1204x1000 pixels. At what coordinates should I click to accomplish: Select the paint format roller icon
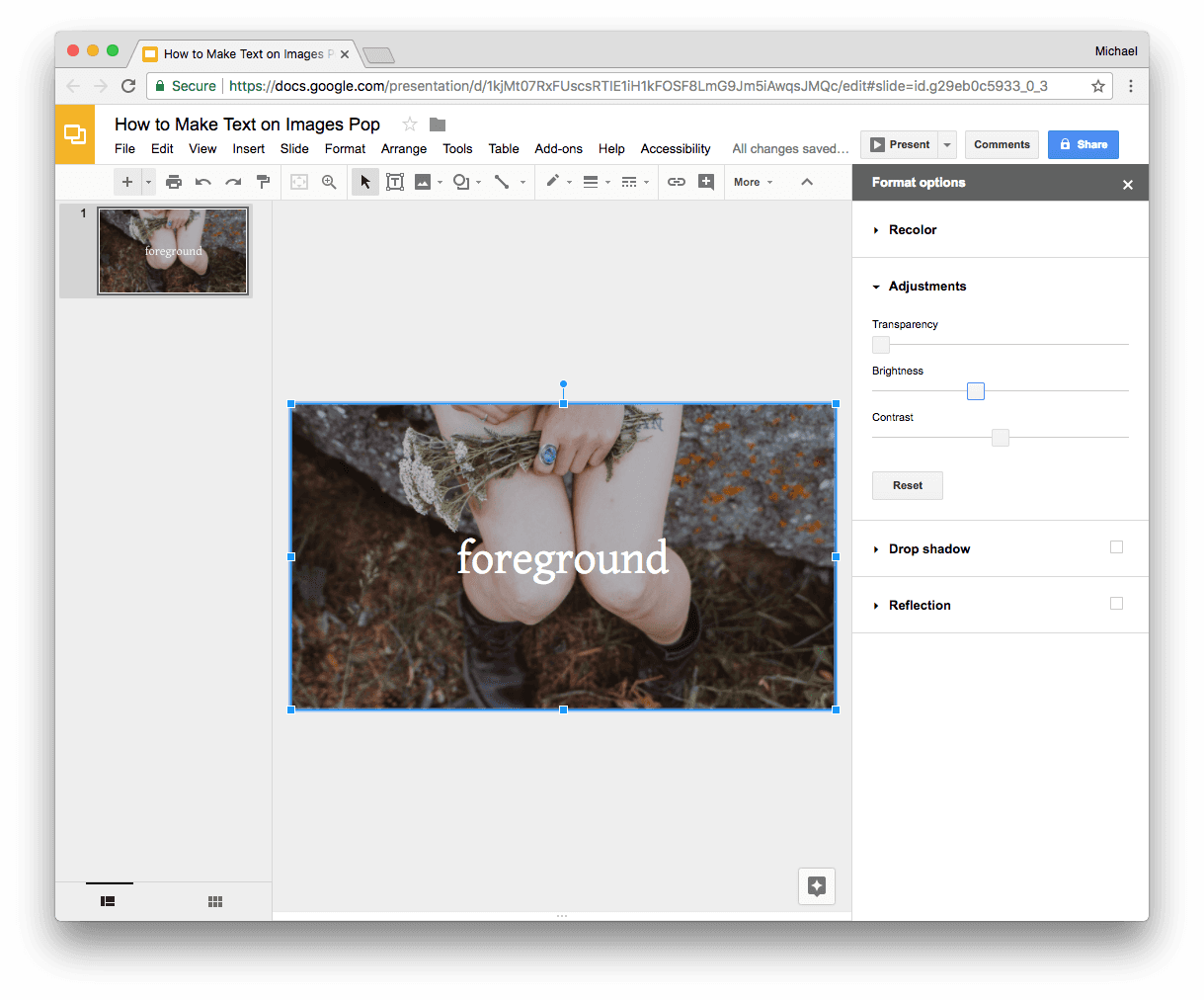[263, 182]
